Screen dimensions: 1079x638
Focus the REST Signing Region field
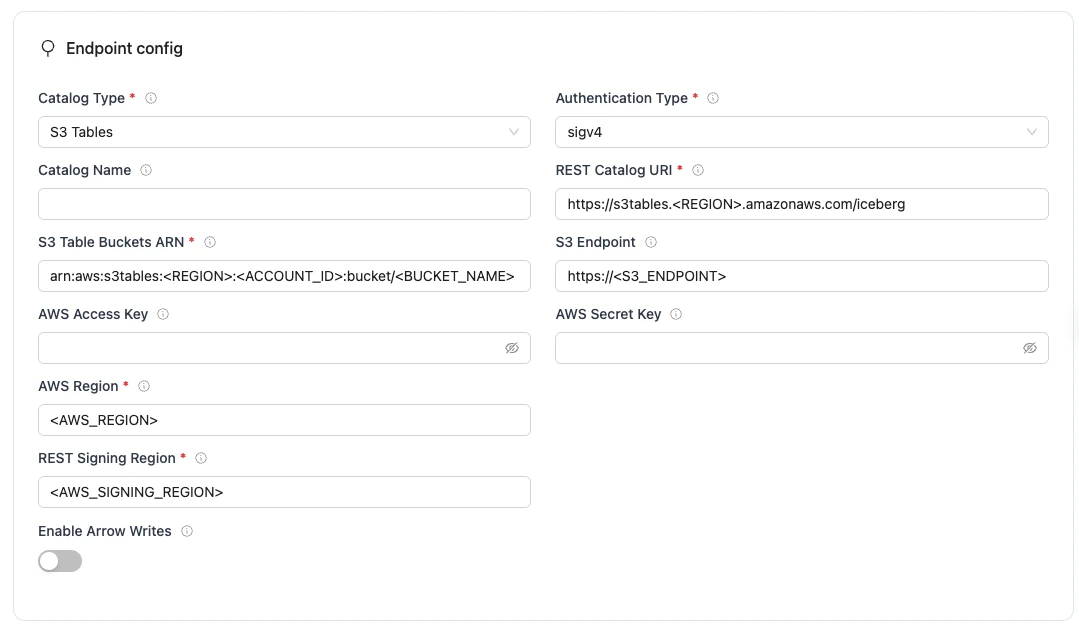[x=284, y=492]
